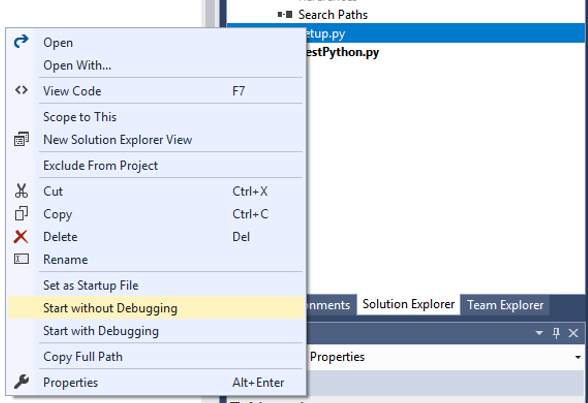Select the bold startup Python file in tree

(342, 52)
